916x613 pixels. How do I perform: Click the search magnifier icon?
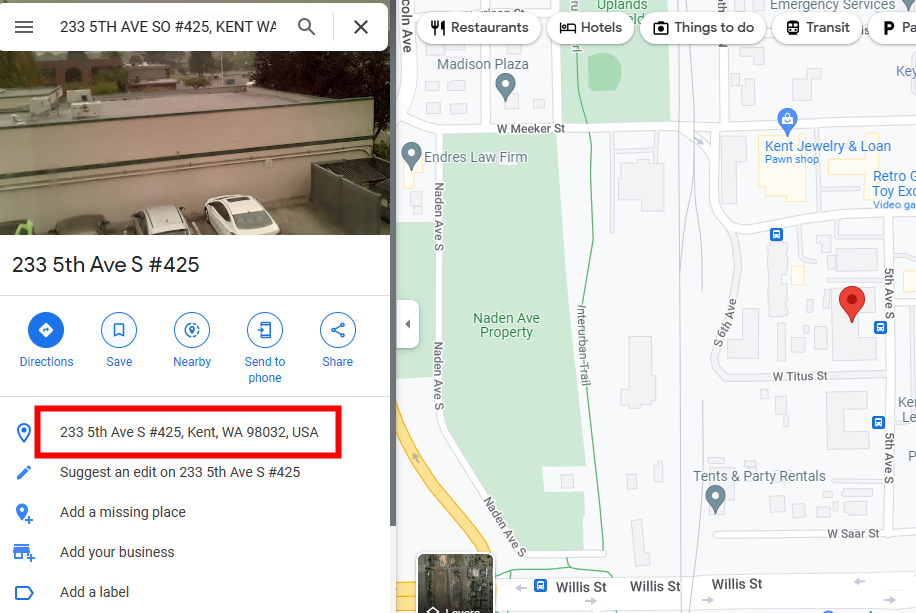tap(306, 27)
